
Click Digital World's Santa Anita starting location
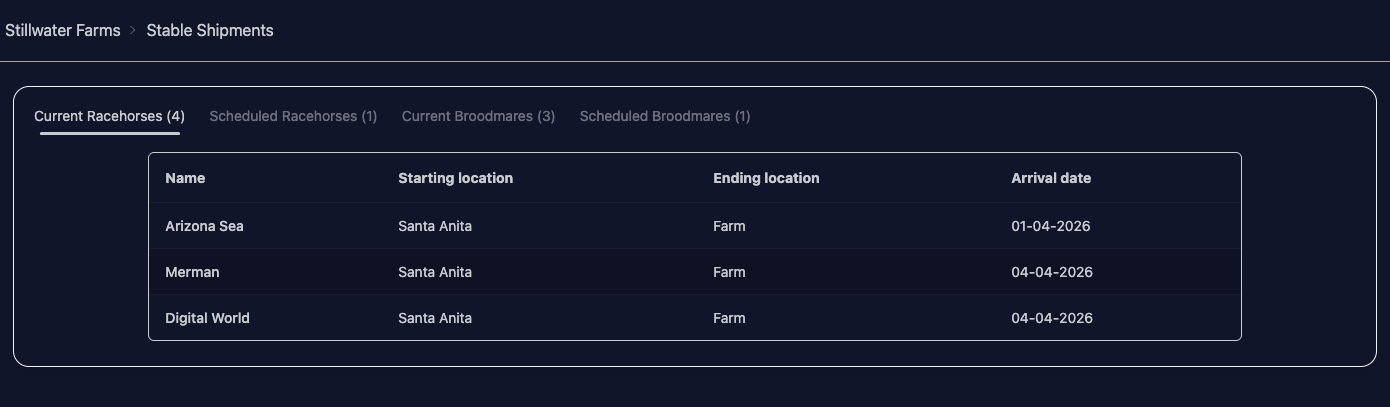click(435, 318)
